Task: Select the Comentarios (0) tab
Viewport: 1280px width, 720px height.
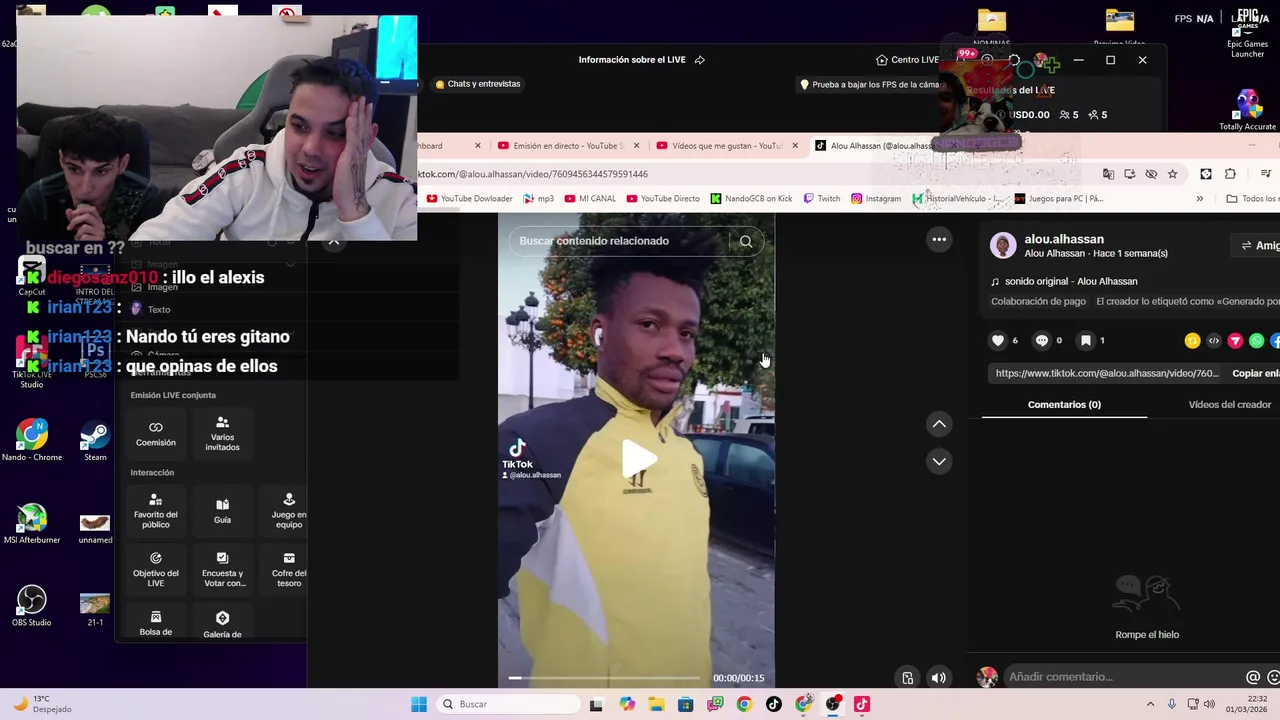Action: 1064,404
